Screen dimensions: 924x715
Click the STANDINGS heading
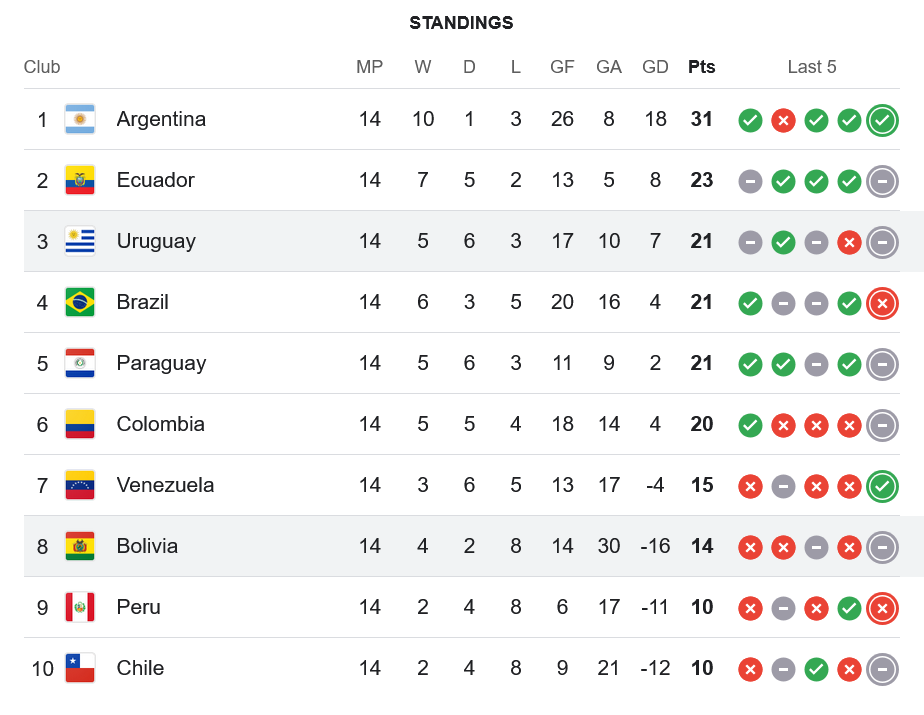click(461, 23)
